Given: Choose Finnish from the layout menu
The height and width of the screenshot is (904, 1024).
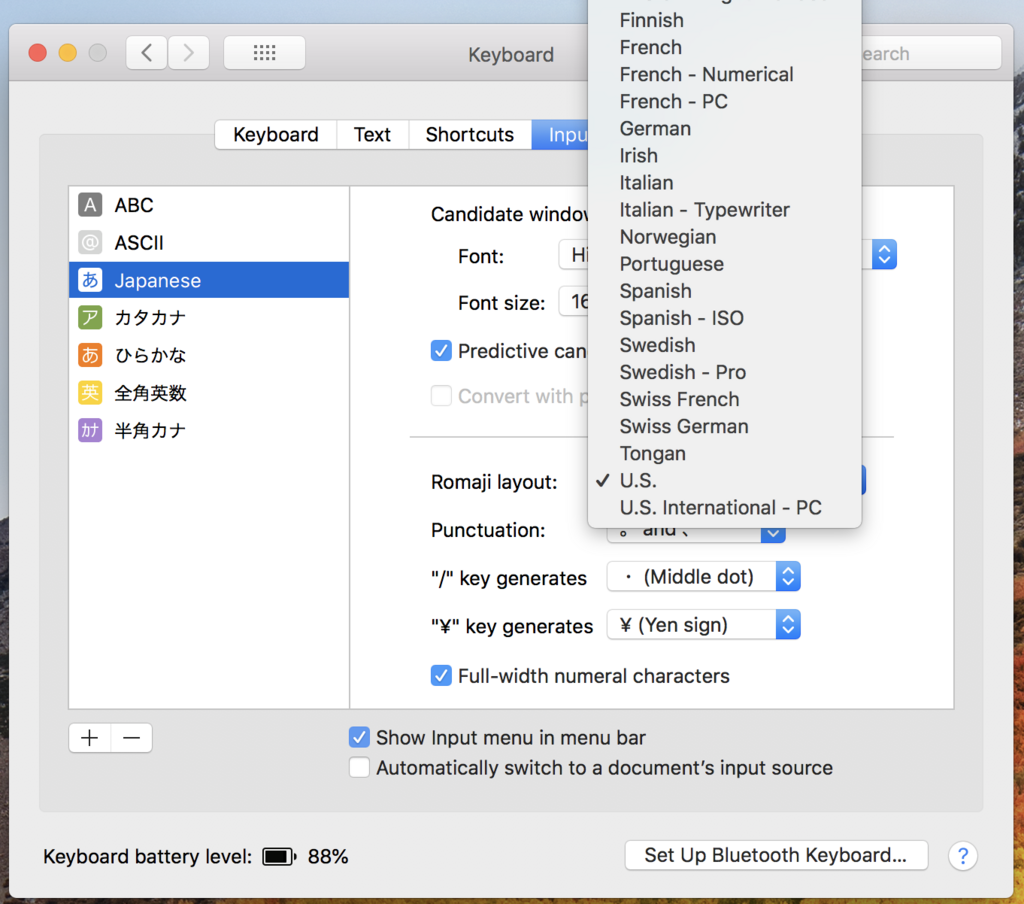Looking at the screenshot, I should [724, 20].
